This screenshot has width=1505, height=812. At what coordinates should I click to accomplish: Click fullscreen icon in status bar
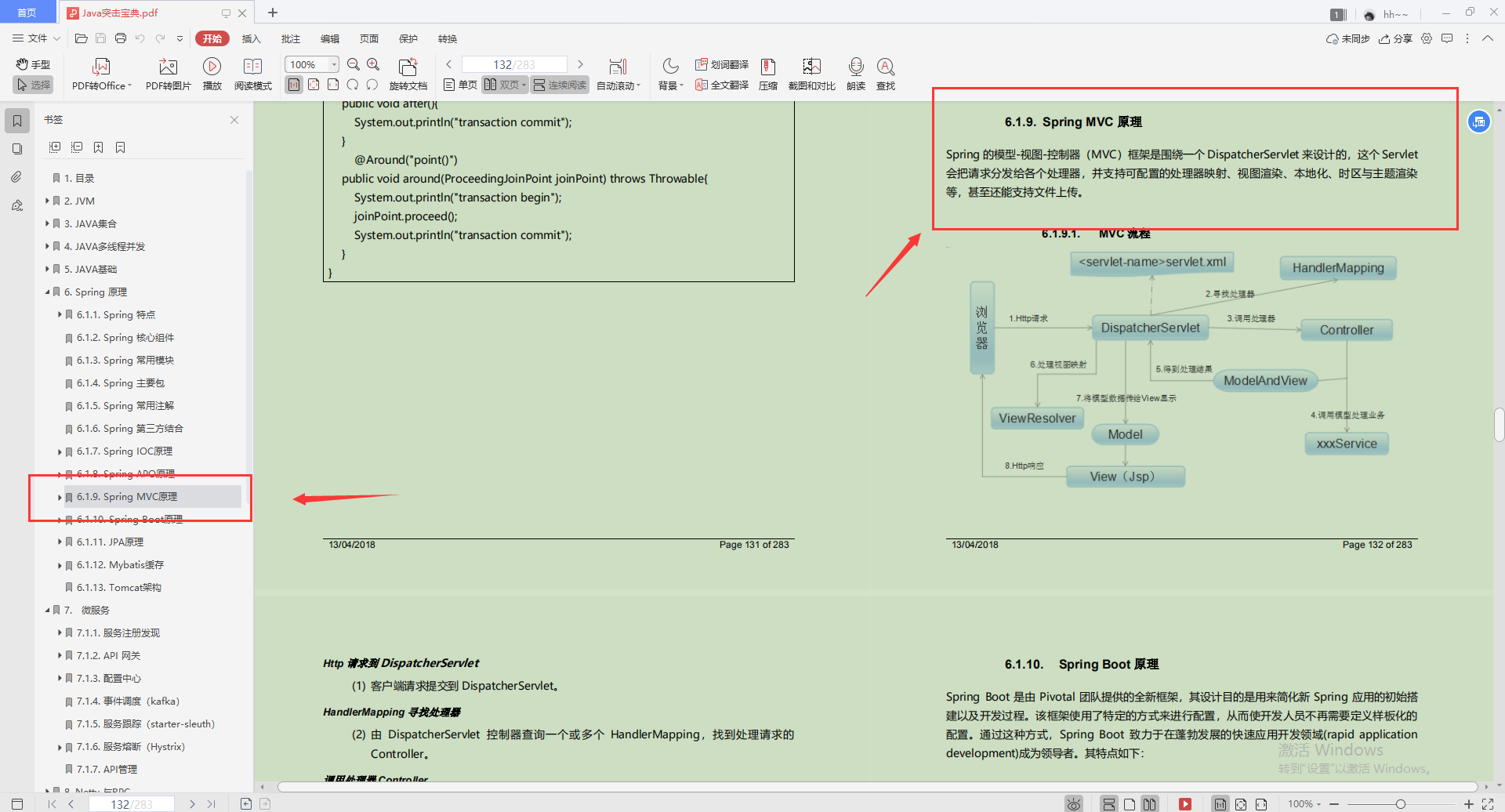click(x=1487, y=804)
